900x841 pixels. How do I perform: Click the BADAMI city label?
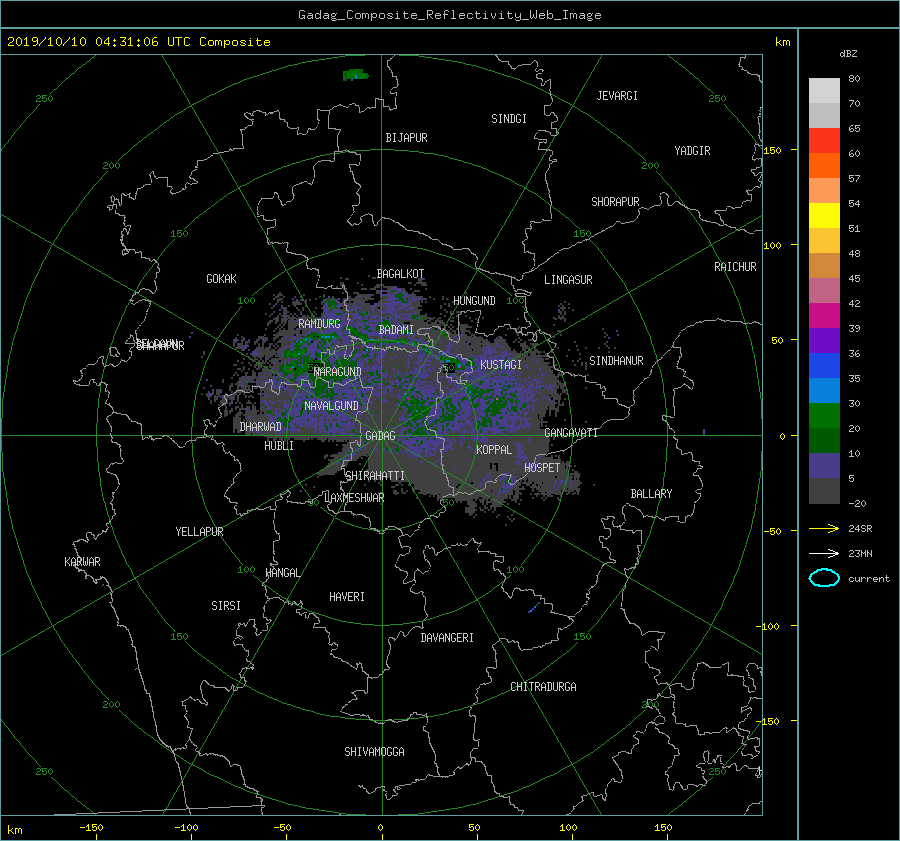[x=396, y=330]
